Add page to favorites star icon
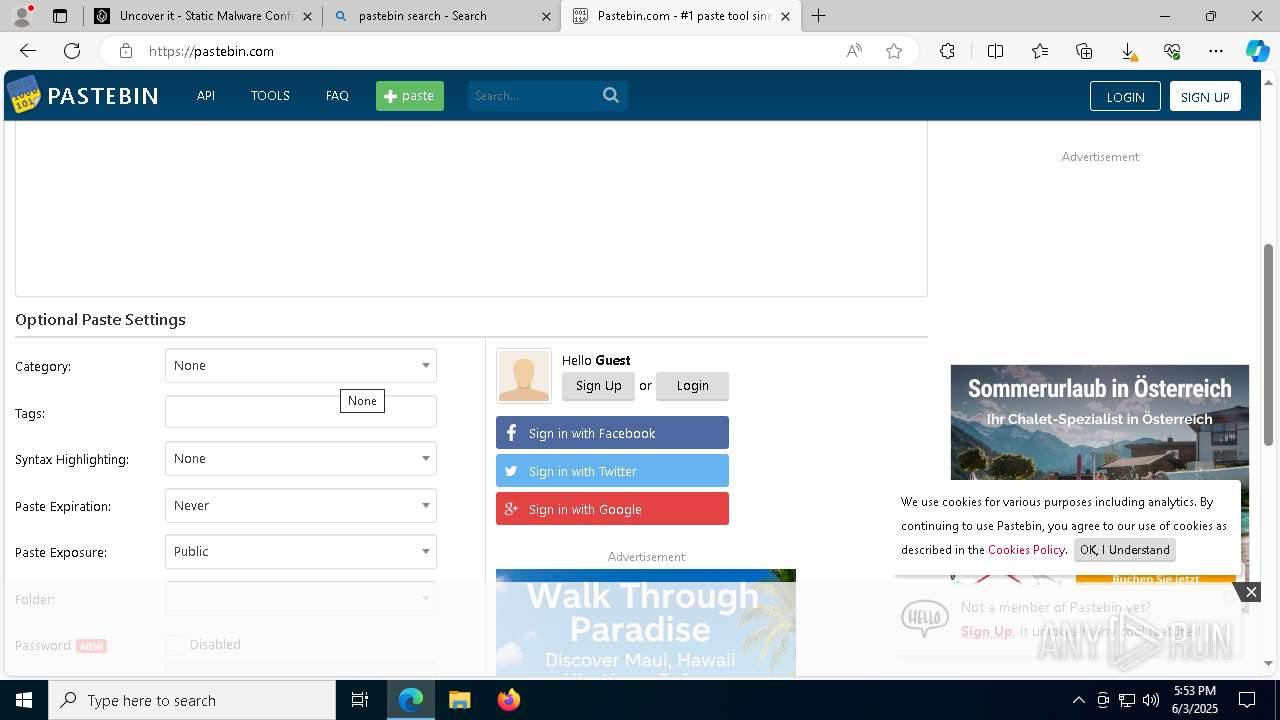The height and width of the screenshot is (720, 1280). (x=894, y=51)
